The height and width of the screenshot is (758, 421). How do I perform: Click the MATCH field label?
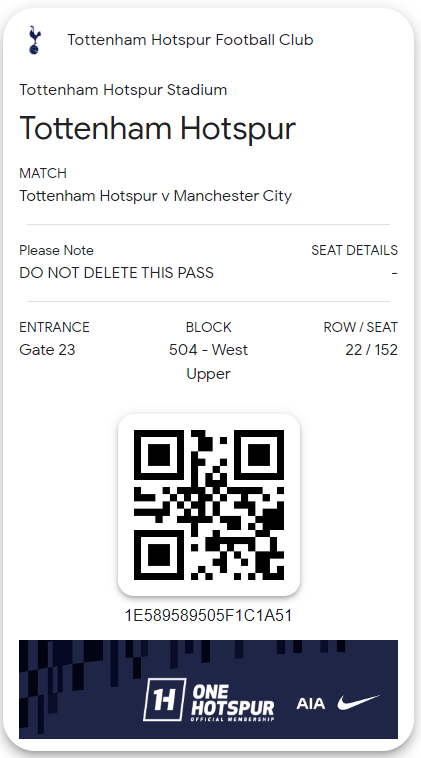43,173
